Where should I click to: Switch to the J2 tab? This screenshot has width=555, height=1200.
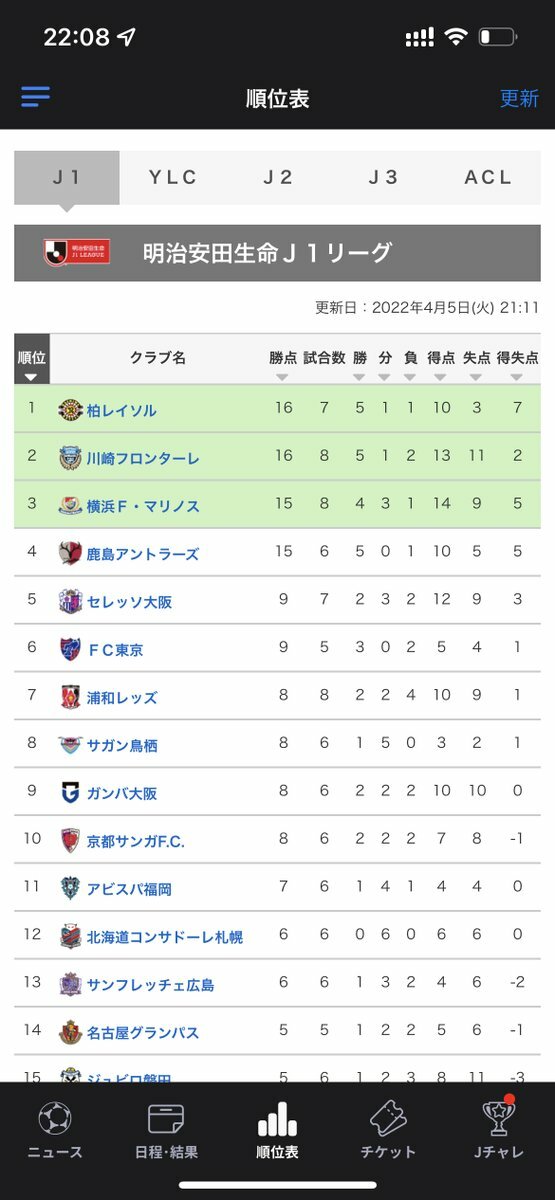(278, 177)
